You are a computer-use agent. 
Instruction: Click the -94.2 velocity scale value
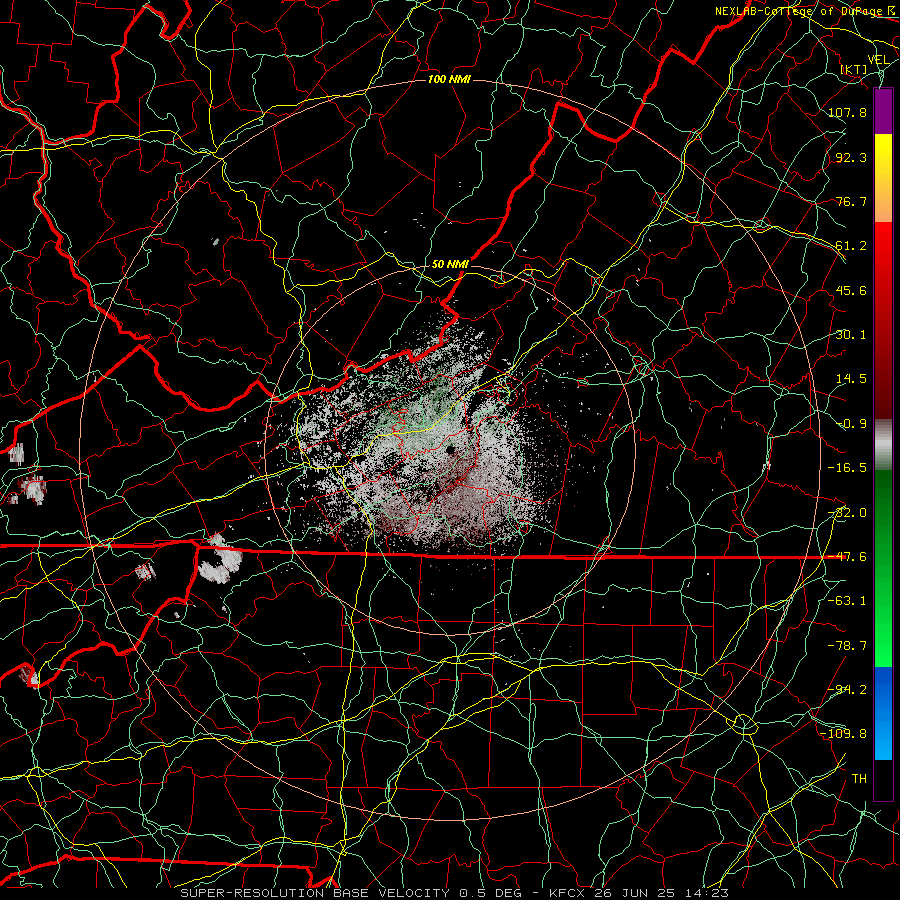click(847, 690)
